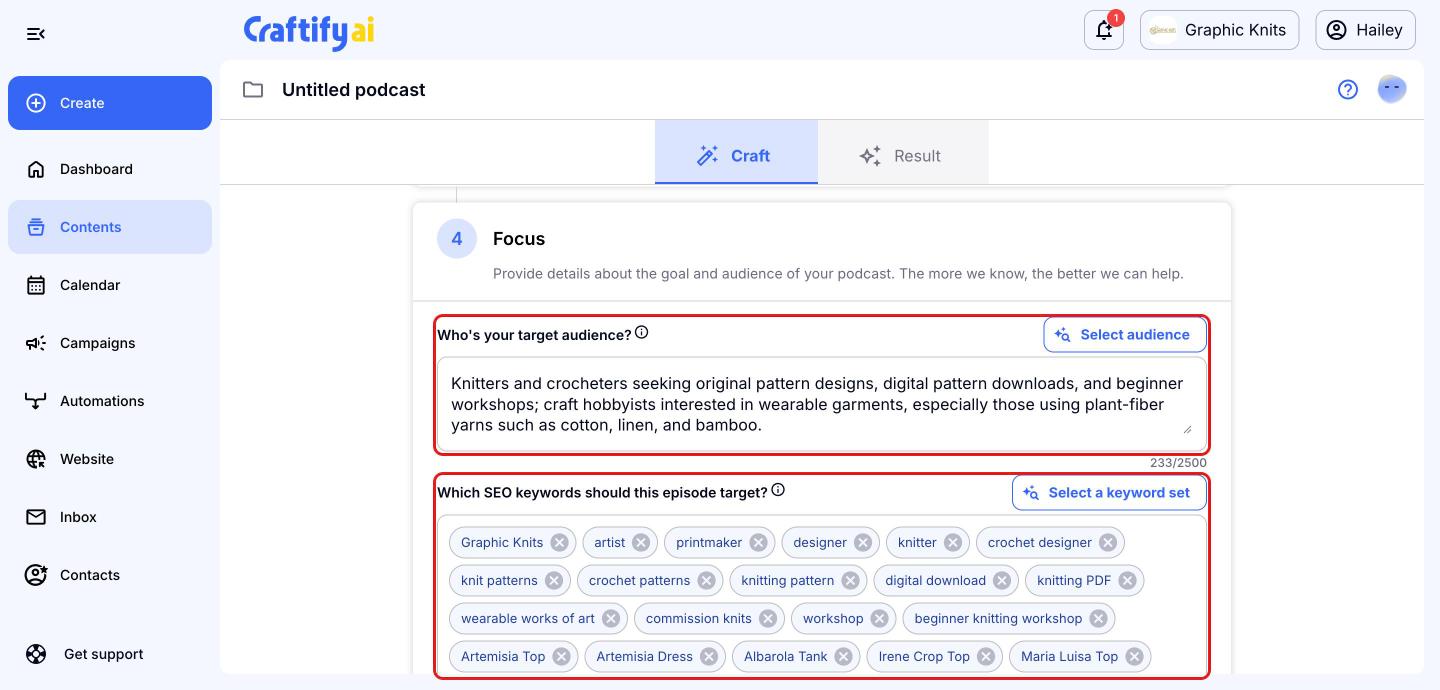Click the assistant avatar icon
The height and width of the screenshot is (690, 1440).
(x=1392, y=89)
